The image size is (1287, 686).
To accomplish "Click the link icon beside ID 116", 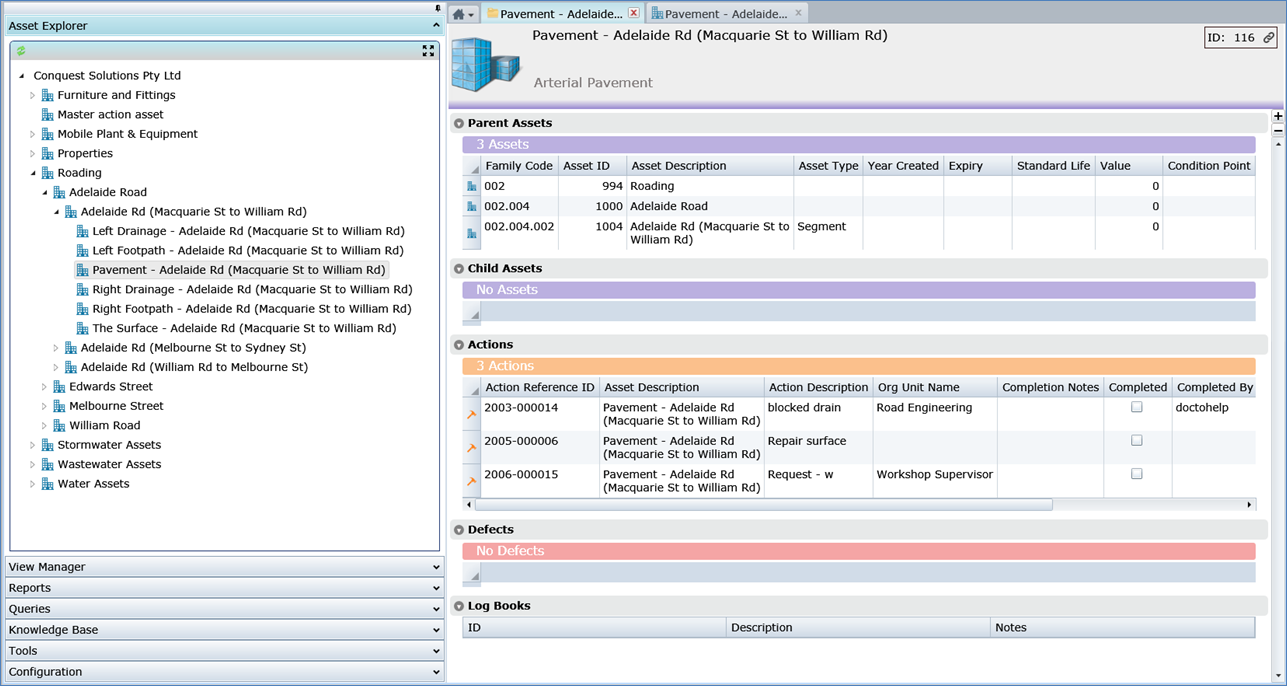I will 1268,38.
